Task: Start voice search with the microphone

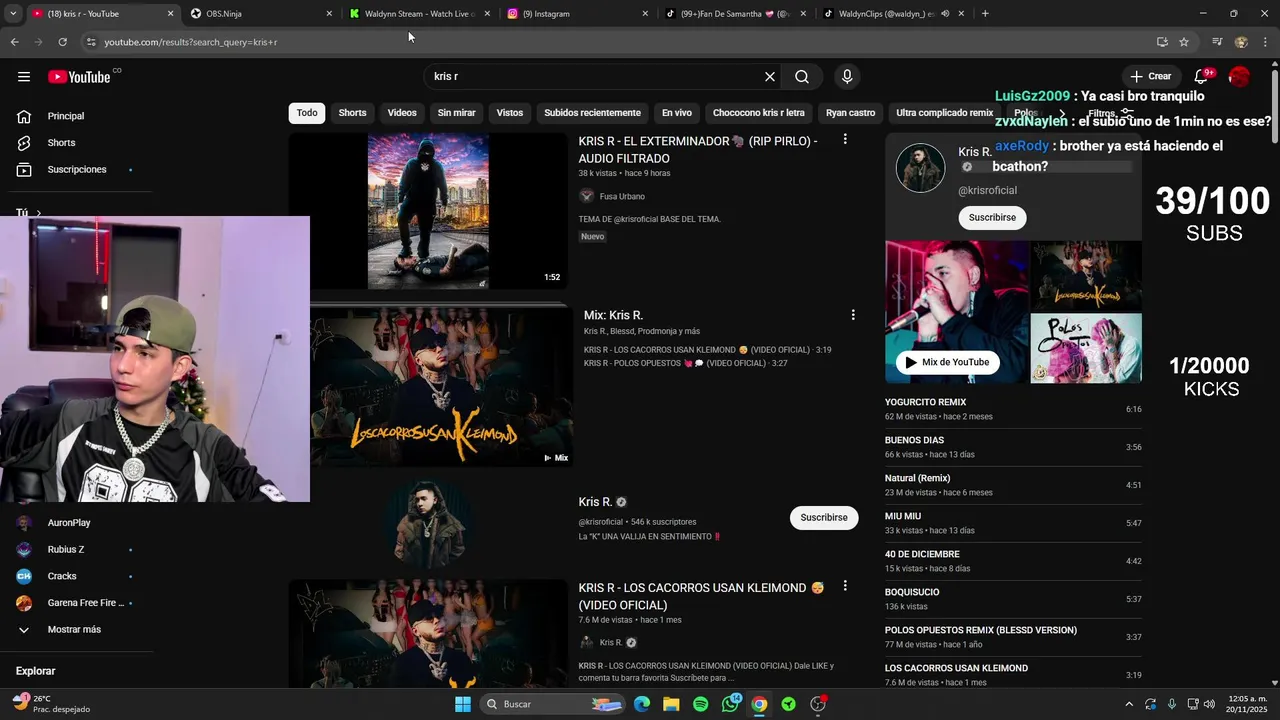Action: pyautogui.click(x=847, y=77)
